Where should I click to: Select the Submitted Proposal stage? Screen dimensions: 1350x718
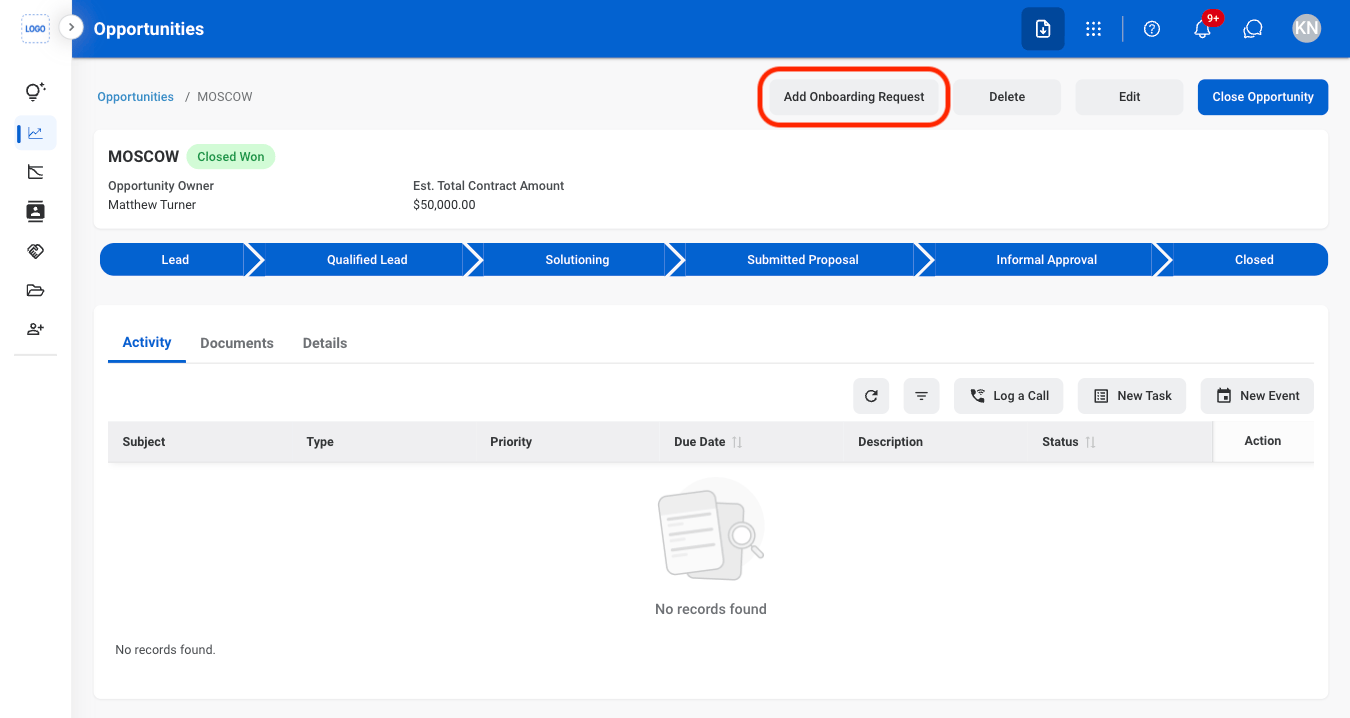tap(803, 260)
